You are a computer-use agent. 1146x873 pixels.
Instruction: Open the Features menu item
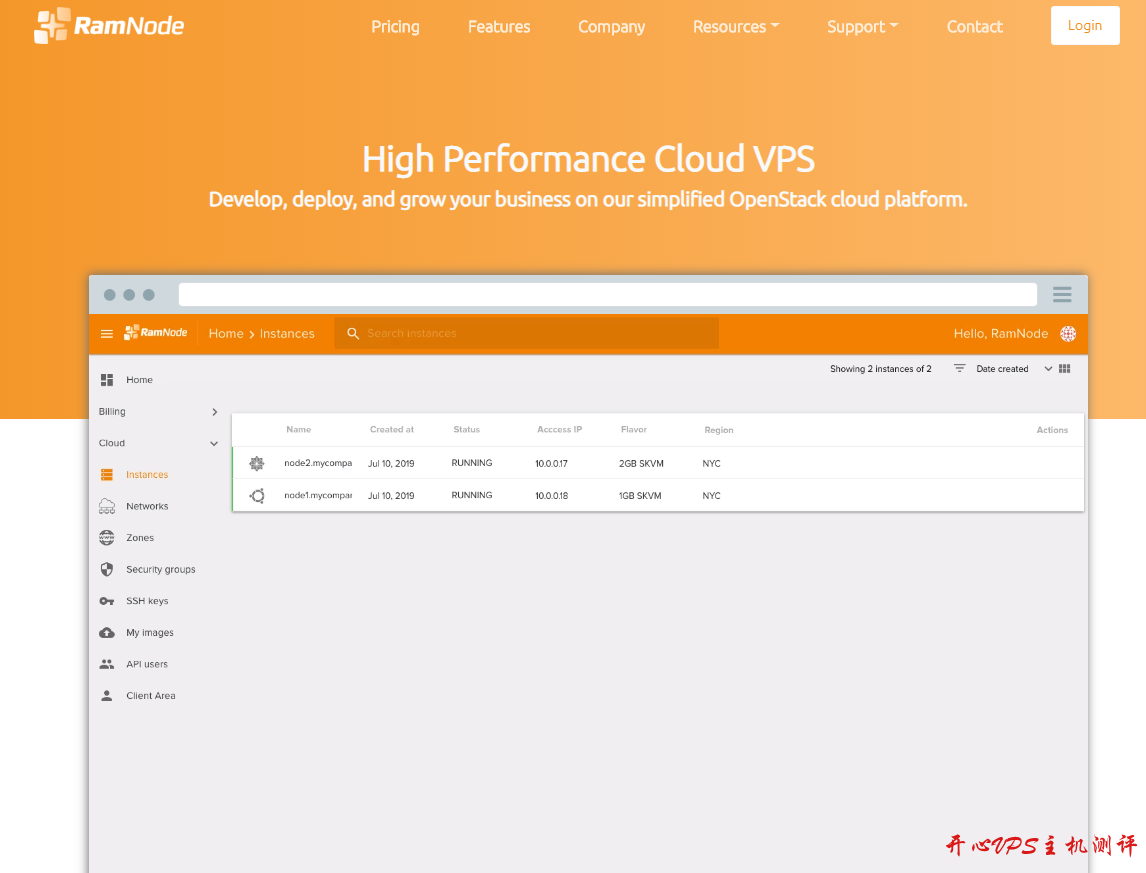tap(499, 27)
